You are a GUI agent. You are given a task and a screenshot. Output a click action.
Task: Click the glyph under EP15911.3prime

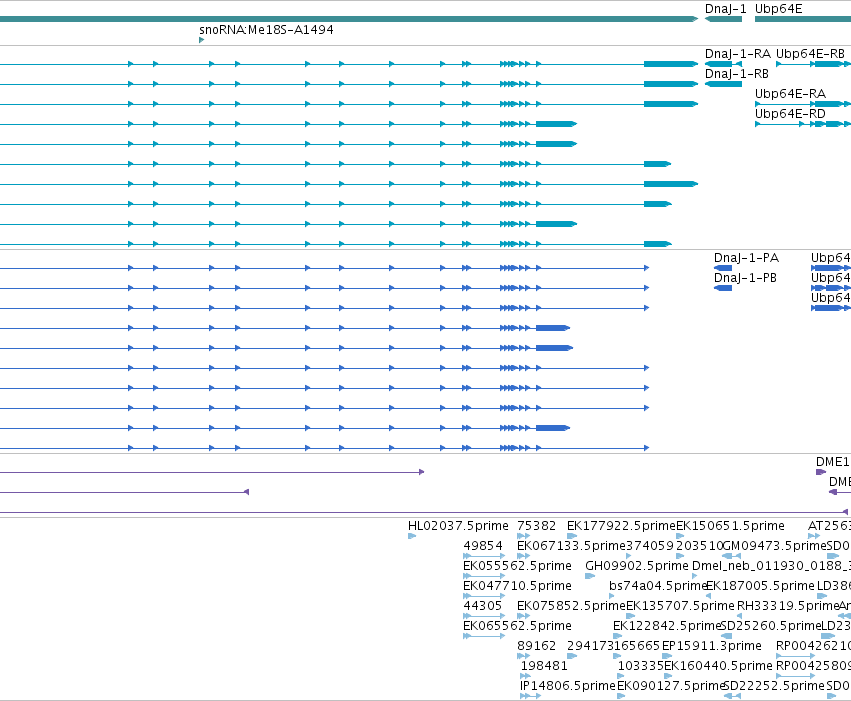pos(665,657)
